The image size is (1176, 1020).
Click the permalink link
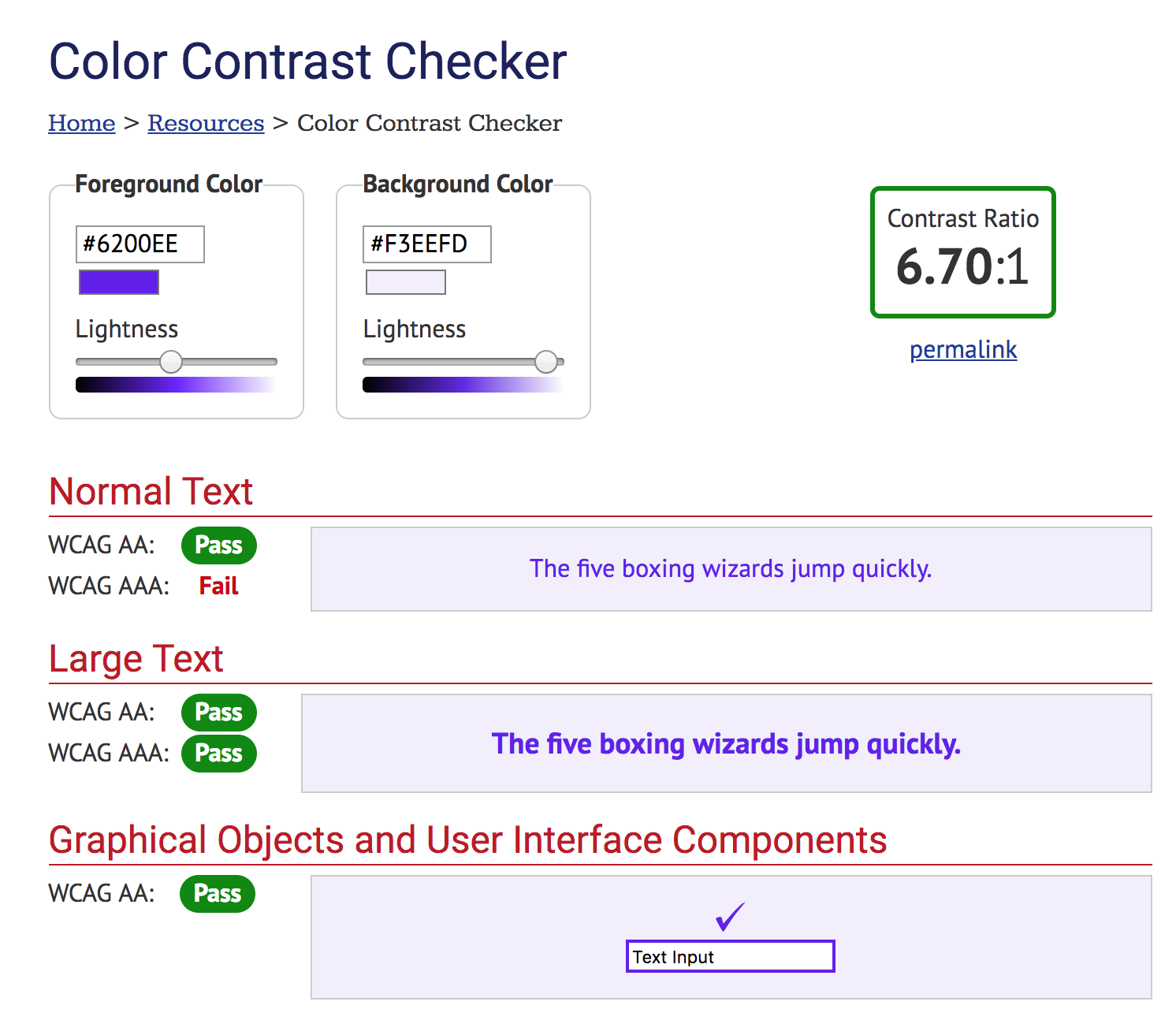[x=962, y=349]
